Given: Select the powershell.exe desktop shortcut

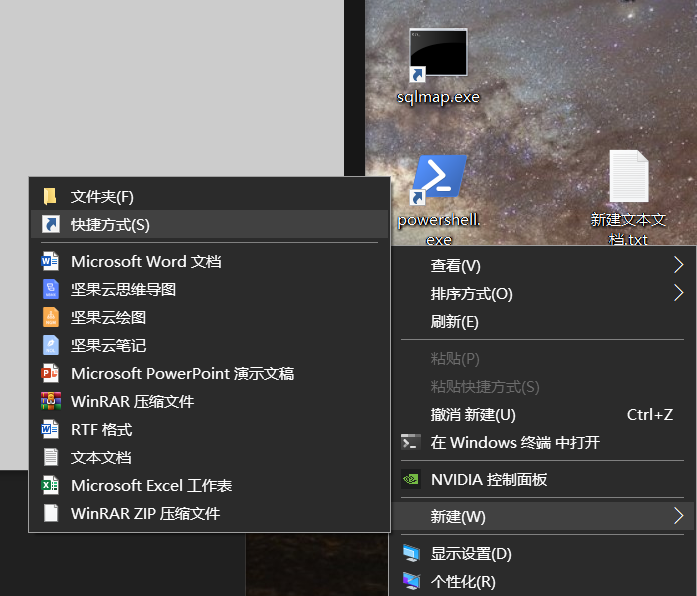Looking at the screenshot, I should pos(438,180).
